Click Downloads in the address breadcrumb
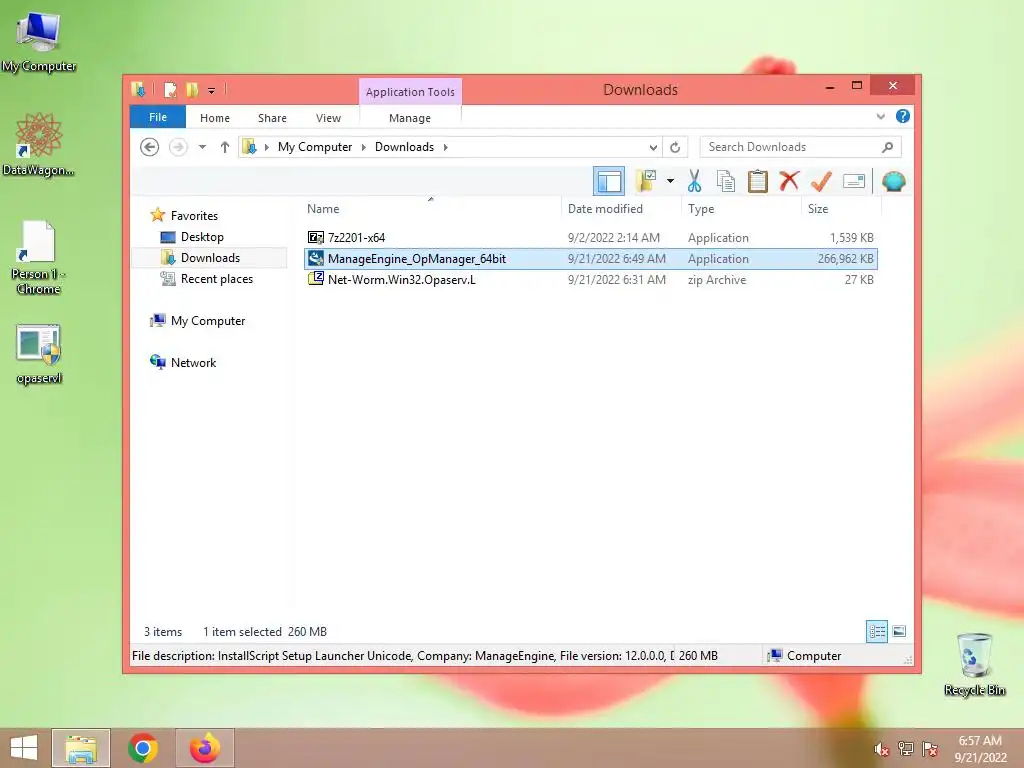Image resolution: width=1024 pixels, height=768 pixels. [404, 147]
